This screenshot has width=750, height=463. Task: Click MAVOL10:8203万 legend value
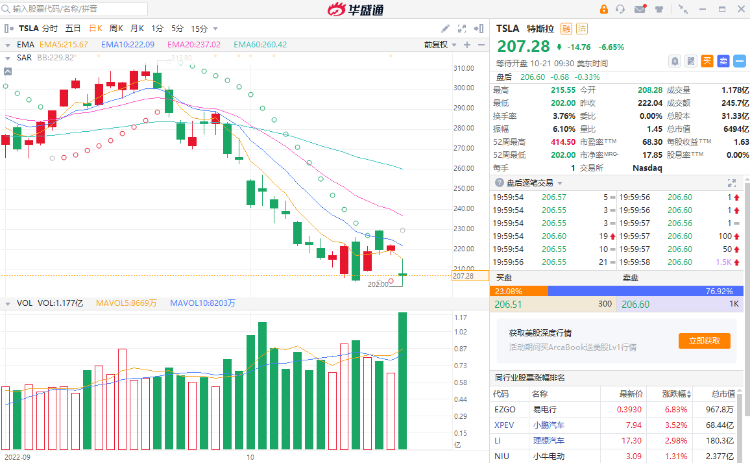click(203, 303)
